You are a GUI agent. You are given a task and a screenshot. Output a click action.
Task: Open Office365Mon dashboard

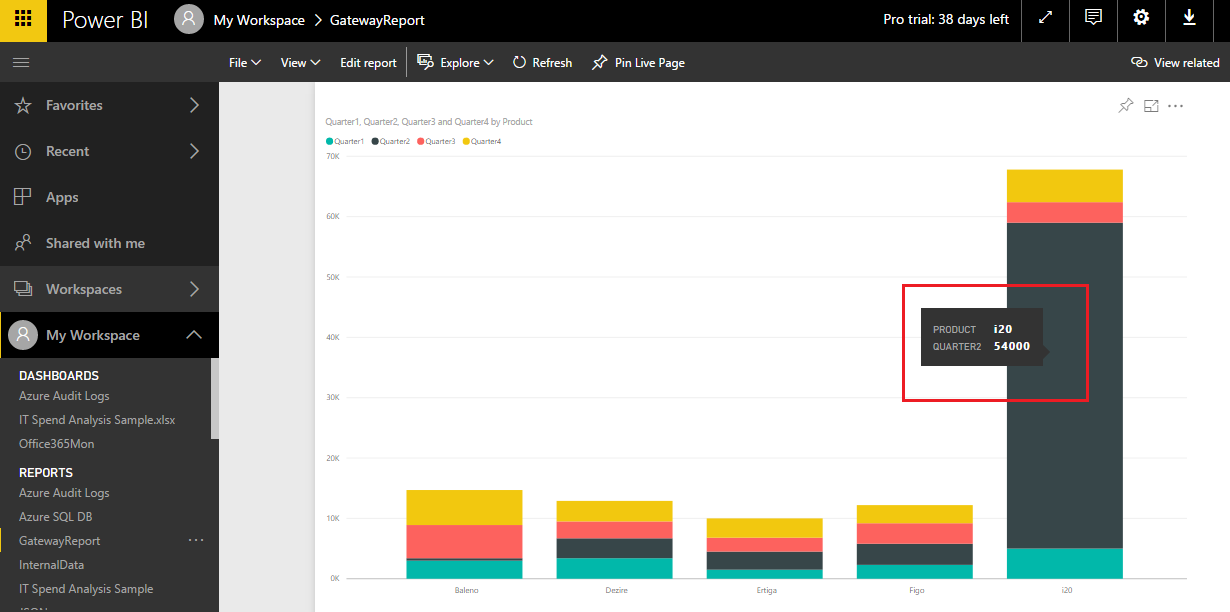pyautogui.click(x=56, y=443)
